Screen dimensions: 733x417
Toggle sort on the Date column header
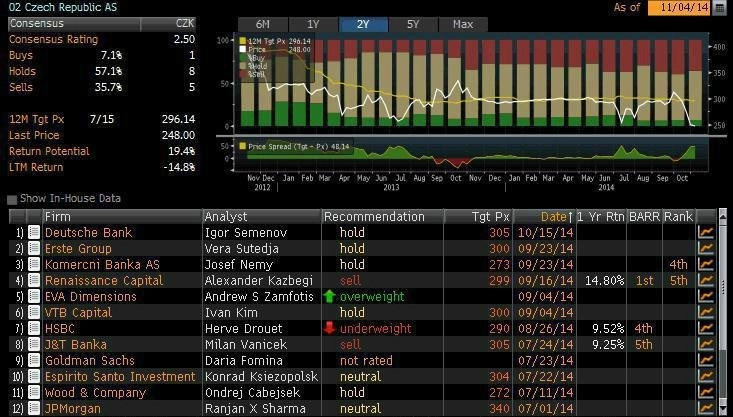point(545,216)
